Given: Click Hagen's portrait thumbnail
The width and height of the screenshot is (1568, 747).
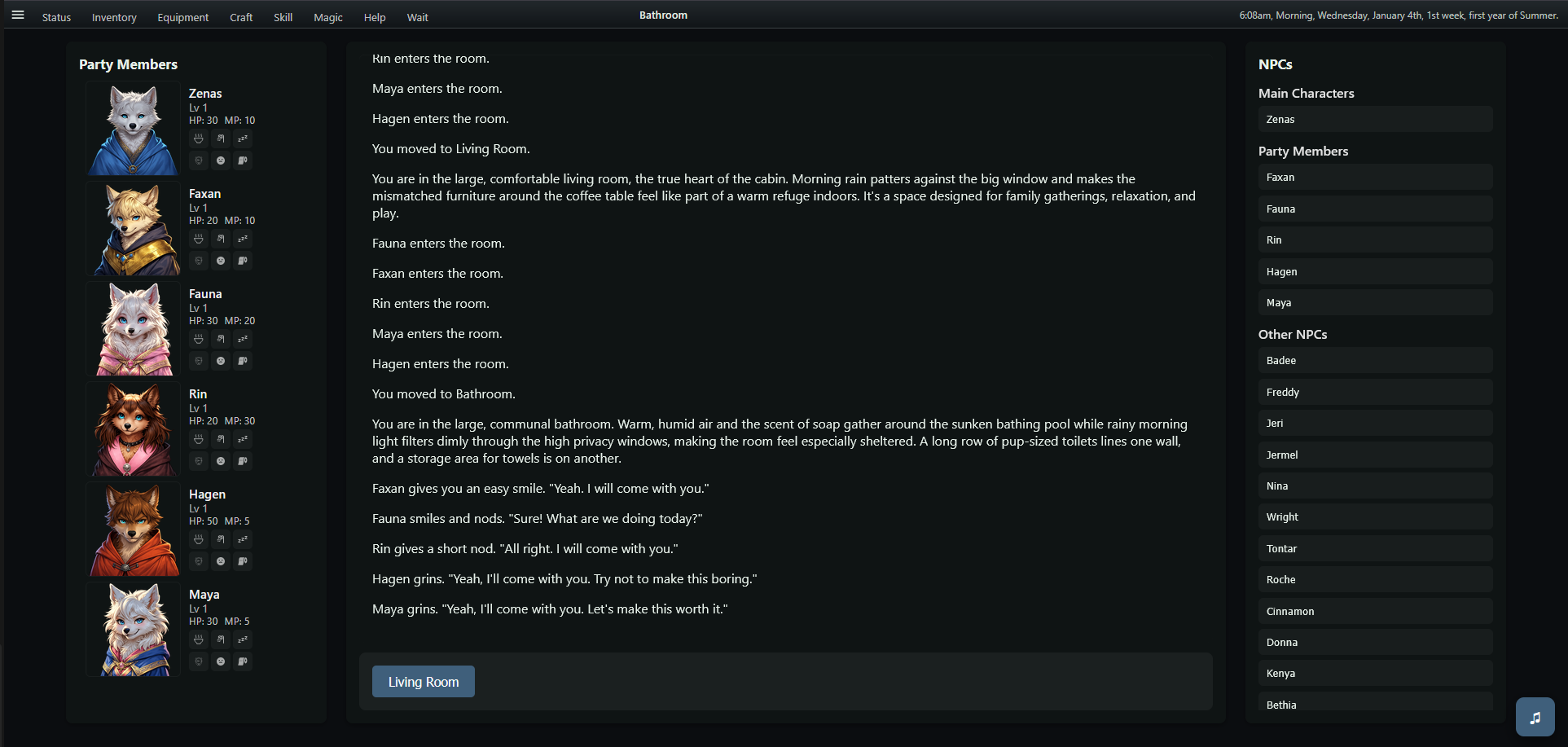Looking at the screenshot, I should point(134,529).
